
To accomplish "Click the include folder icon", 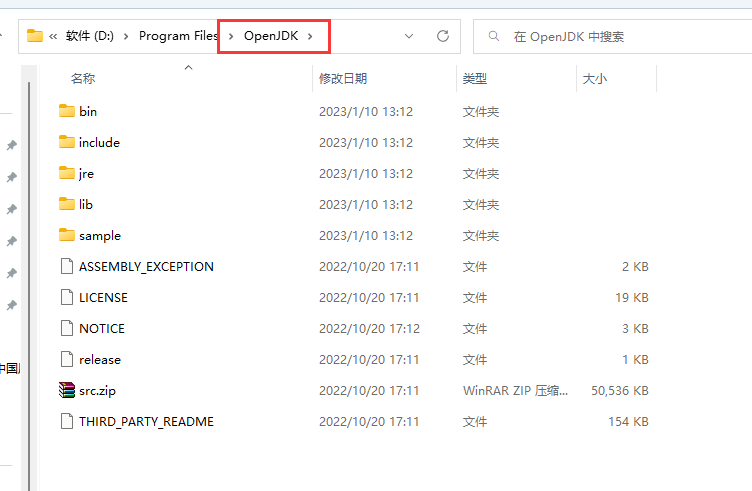I will point(67,142).
